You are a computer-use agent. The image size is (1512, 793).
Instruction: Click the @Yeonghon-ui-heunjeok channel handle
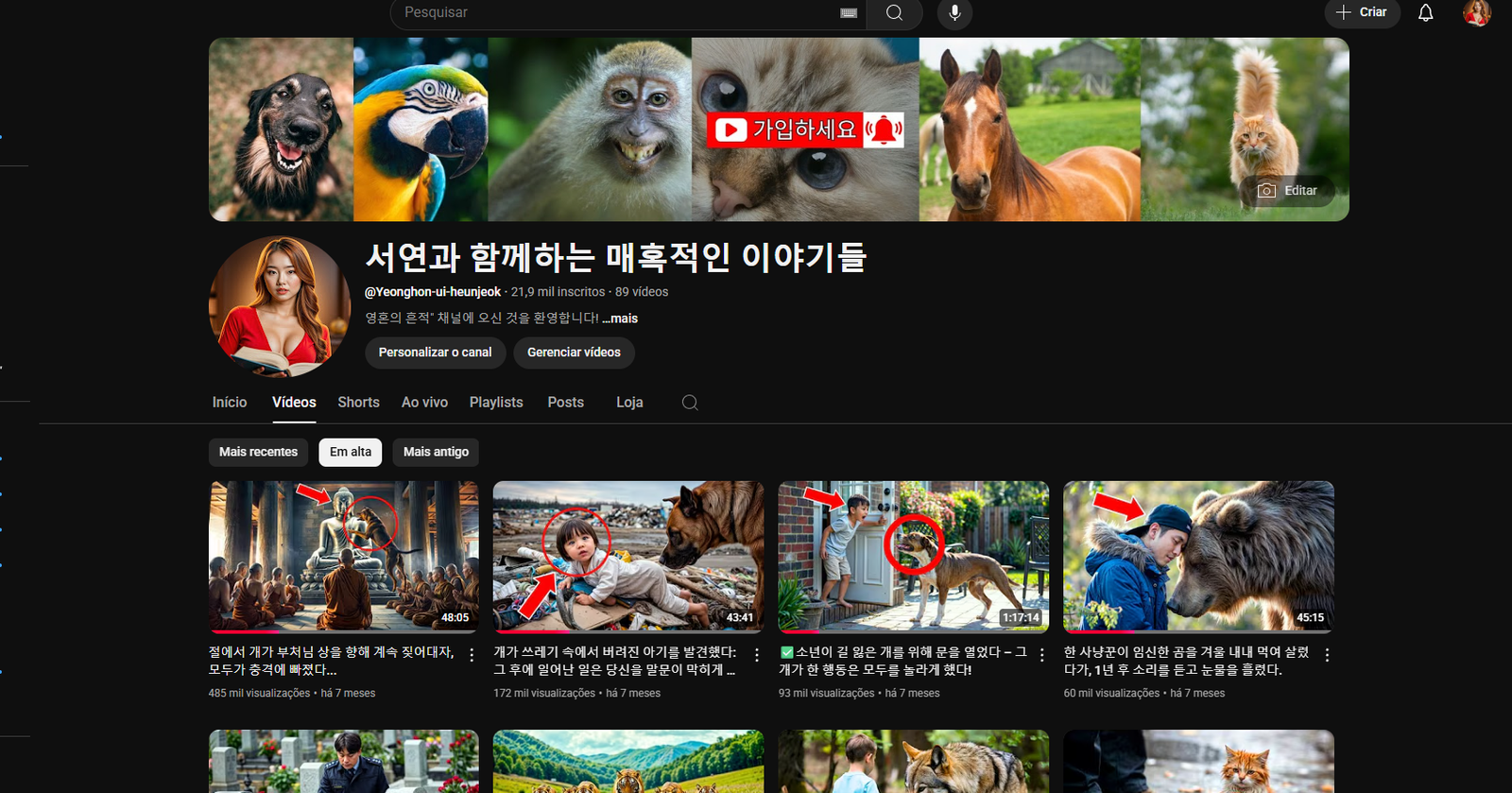pos(433,292)
